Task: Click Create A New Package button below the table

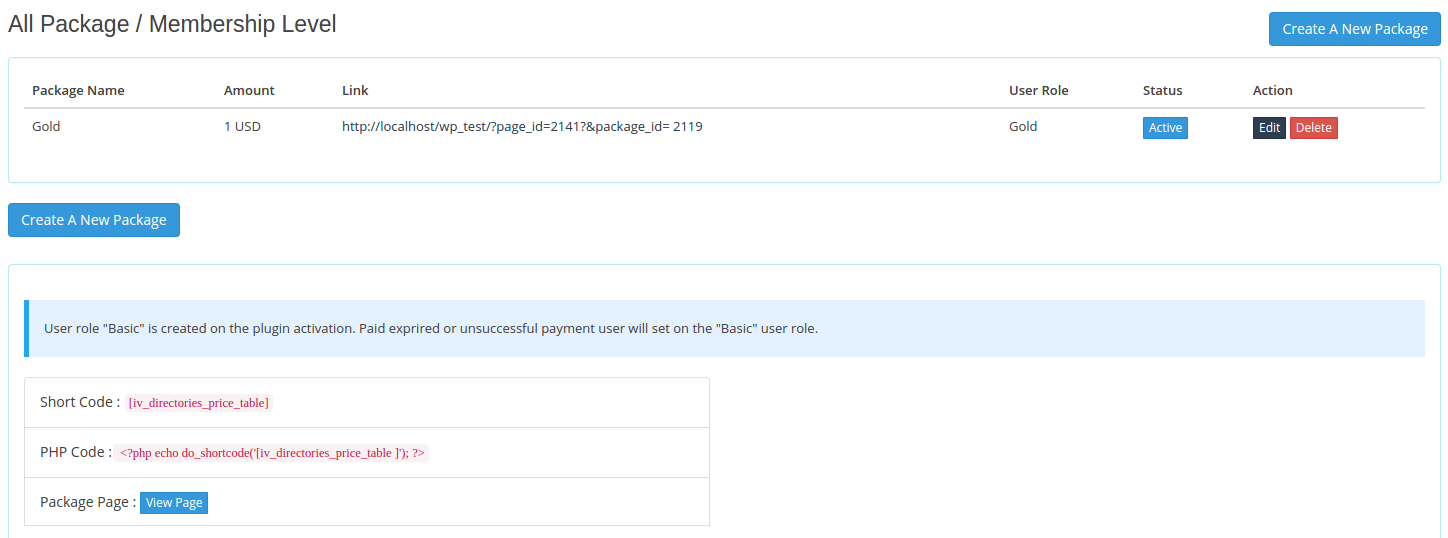Action: 94,220
